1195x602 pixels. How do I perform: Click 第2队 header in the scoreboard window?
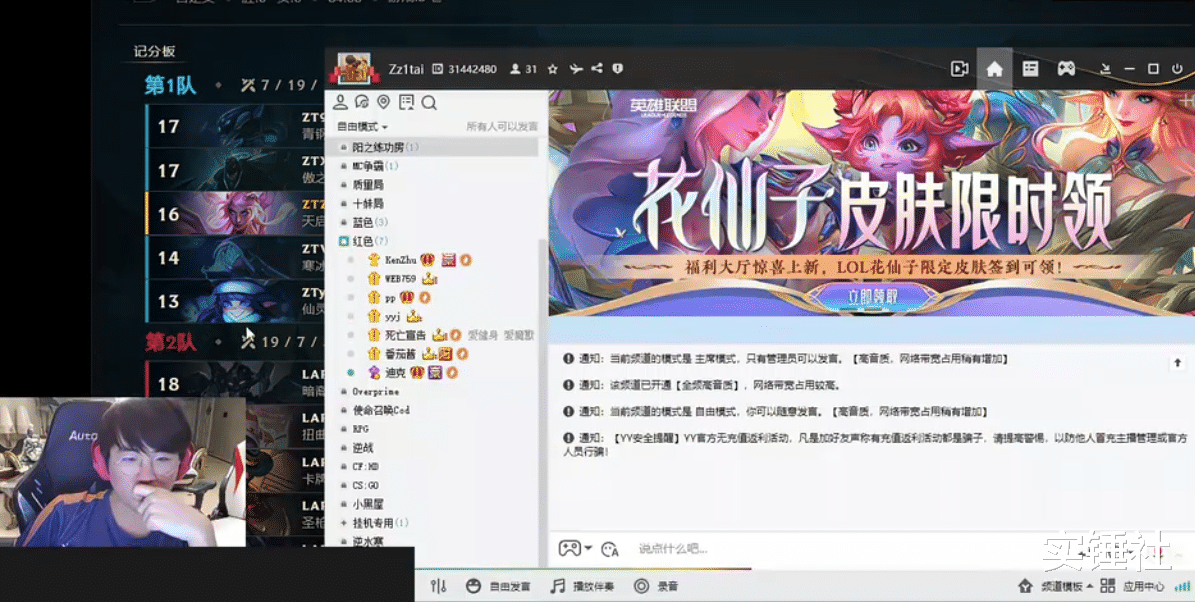pyautogui.click(x=170, y=342)
